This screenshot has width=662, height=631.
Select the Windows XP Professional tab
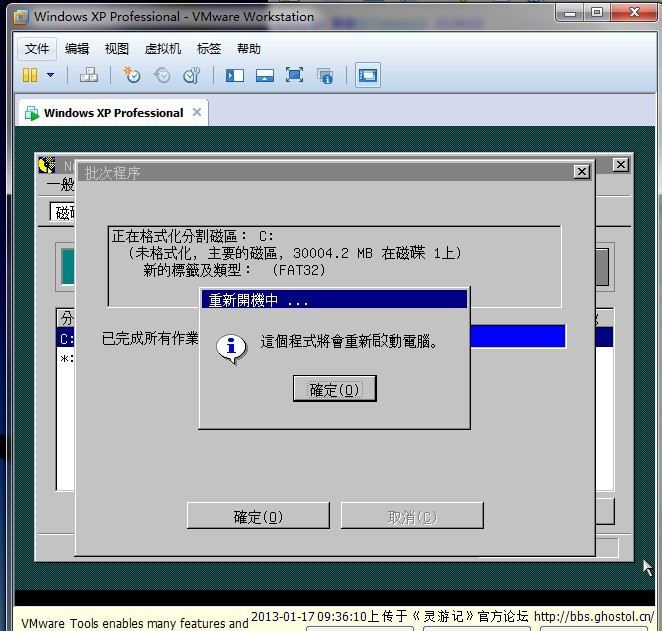[x=112, y=113]
